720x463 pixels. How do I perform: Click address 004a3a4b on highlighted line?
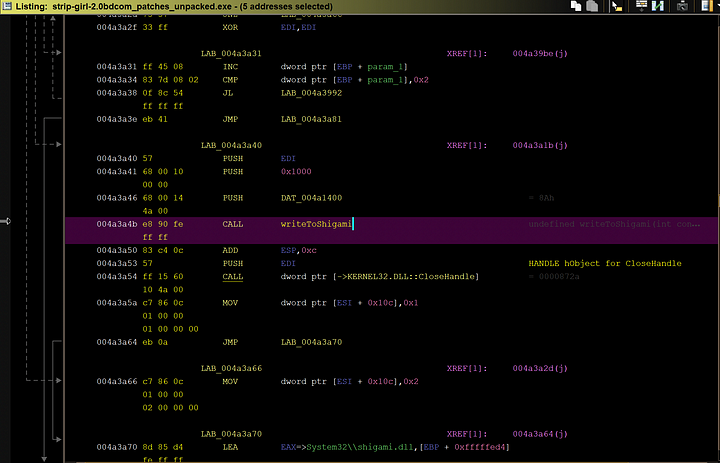tap(116, 225)
